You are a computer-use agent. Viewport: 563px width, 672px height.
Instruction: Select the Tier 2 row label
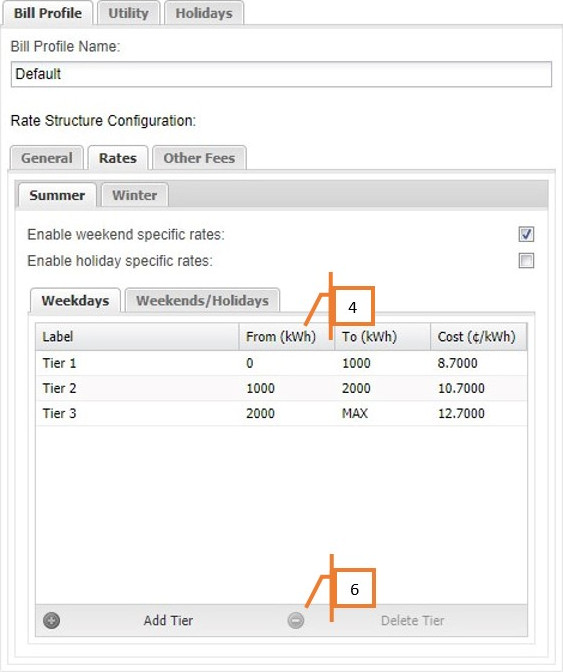click(60, 388)
